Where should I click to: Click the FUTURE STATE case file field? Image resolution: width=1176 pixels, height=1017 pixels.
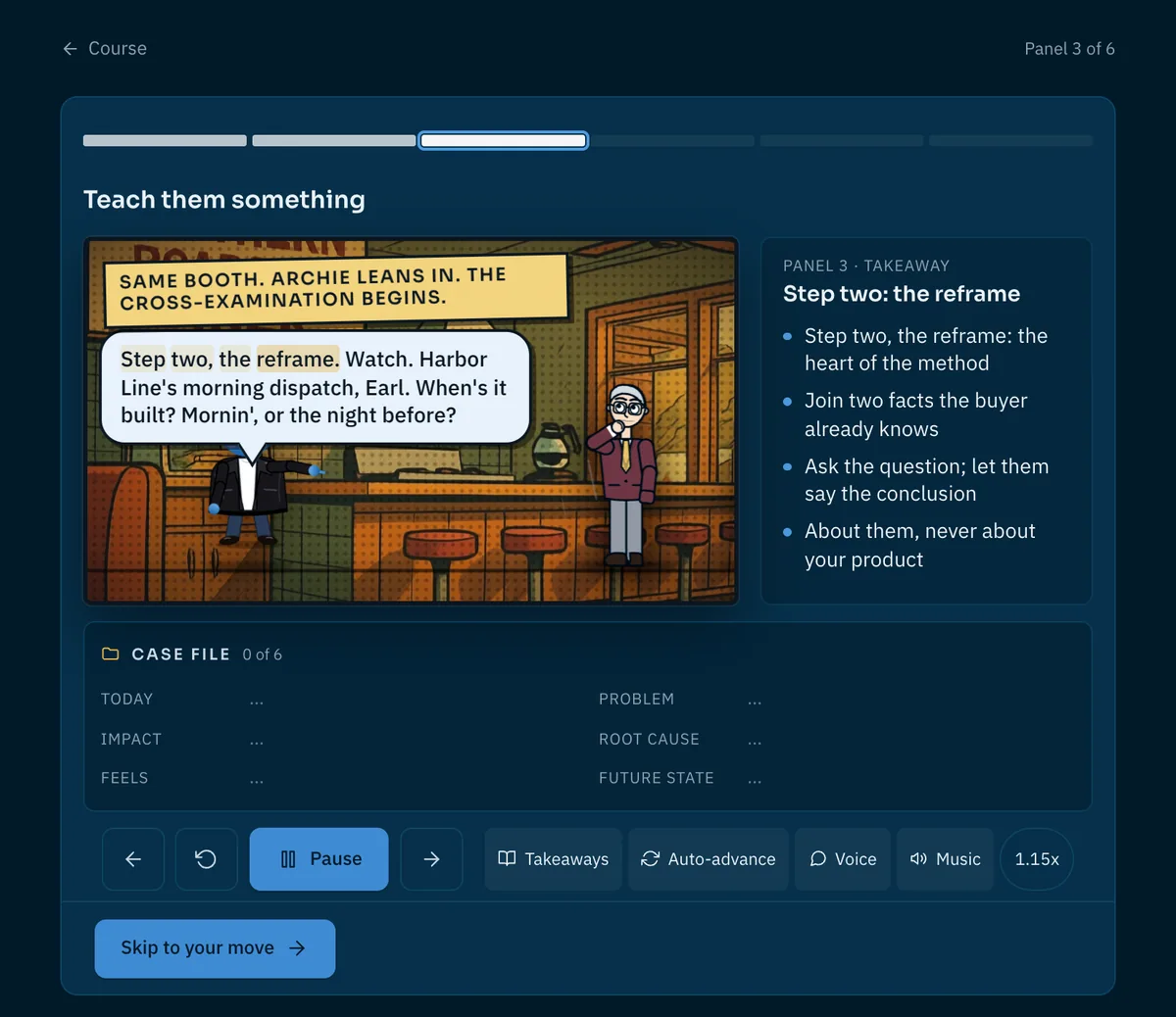click(837, 778)
